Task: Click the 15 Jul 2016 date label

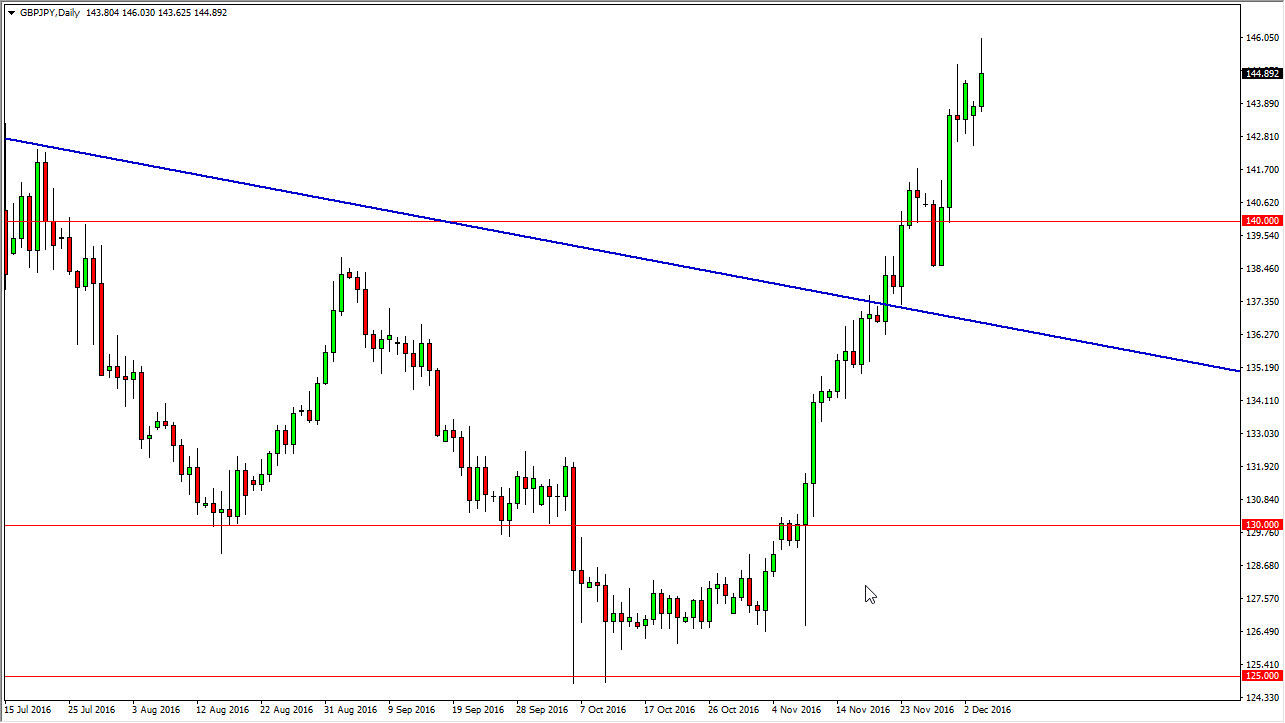Action: pyautogui.click(x=28, y=710)
